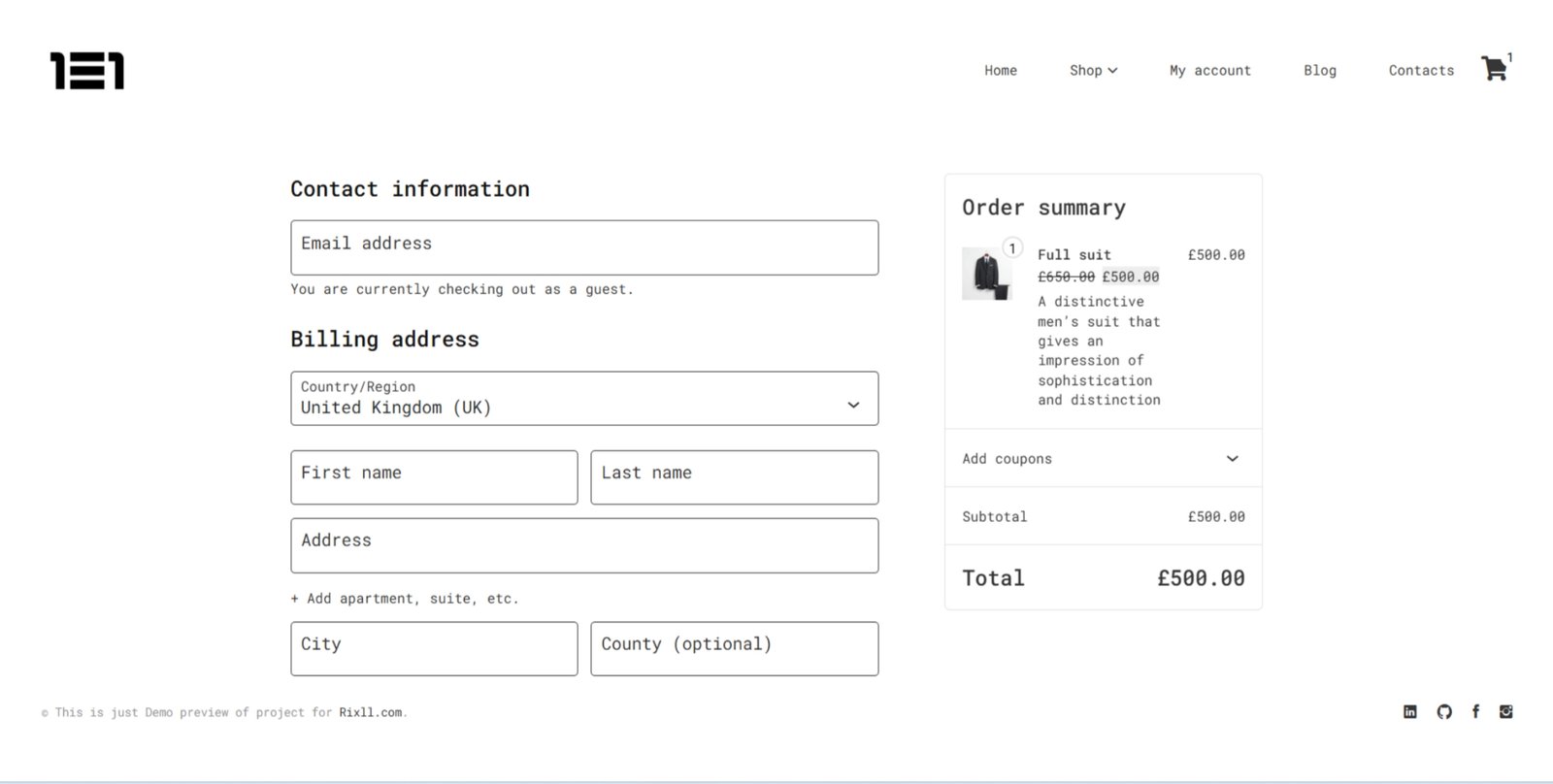
Task: Click the site logo in header
Action: tap(87, 71)
